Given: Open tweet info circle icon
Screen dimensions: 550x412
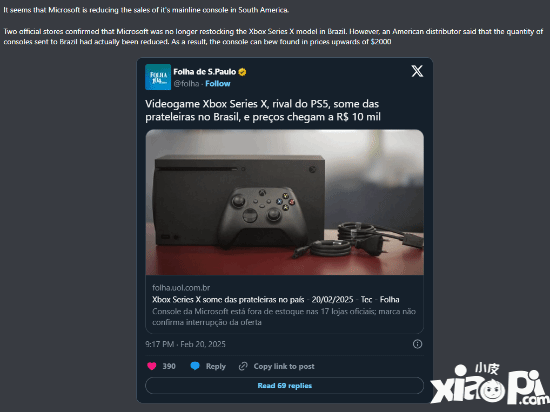Looking at the screenshot, I should click(417, 344).
